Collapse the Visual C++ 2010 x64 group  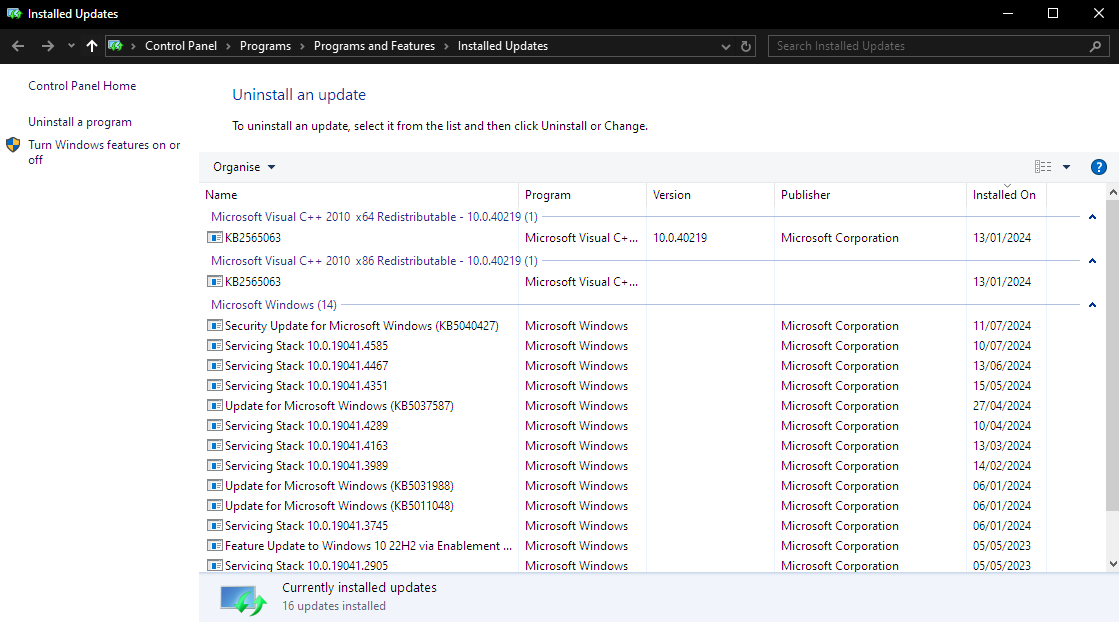1092,217
